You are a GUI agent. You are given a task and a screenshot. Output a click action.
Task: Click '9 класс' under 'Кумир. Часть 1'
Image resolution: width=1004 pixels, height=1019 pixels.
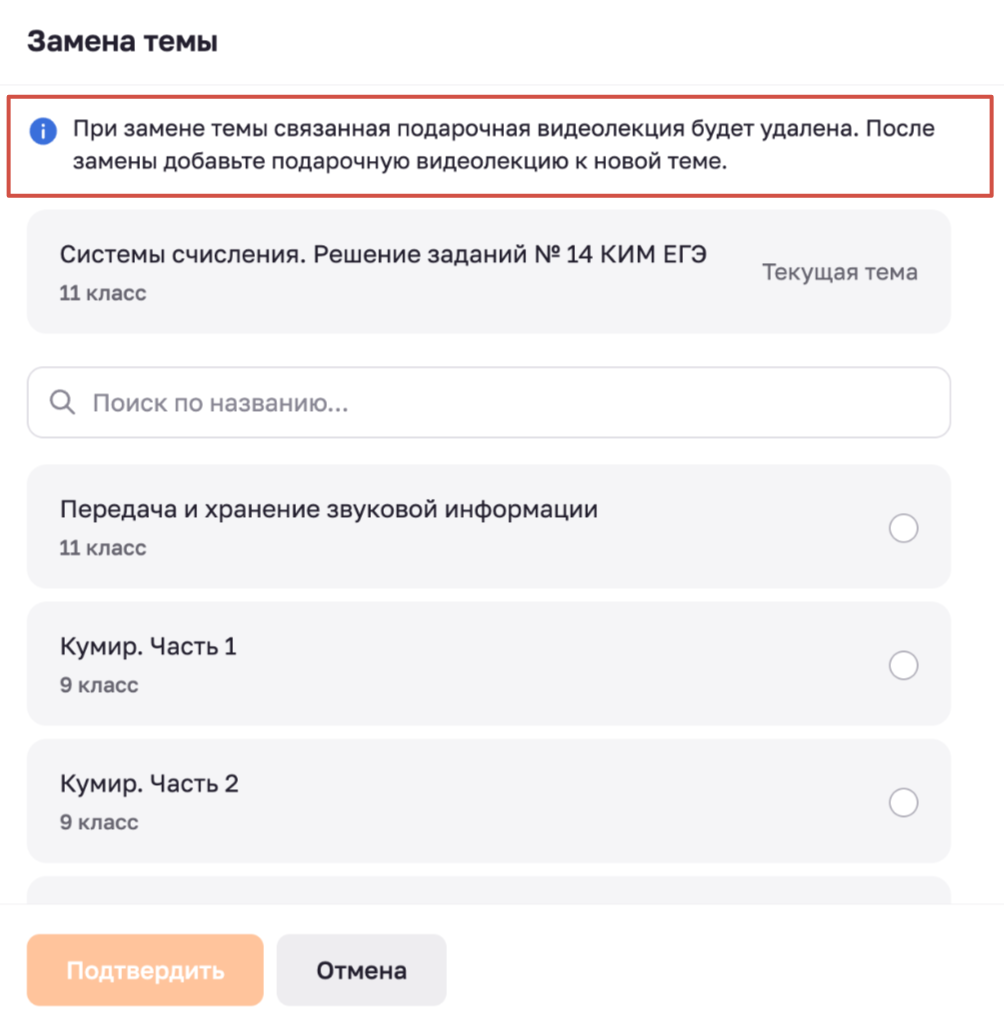point(99,684)
